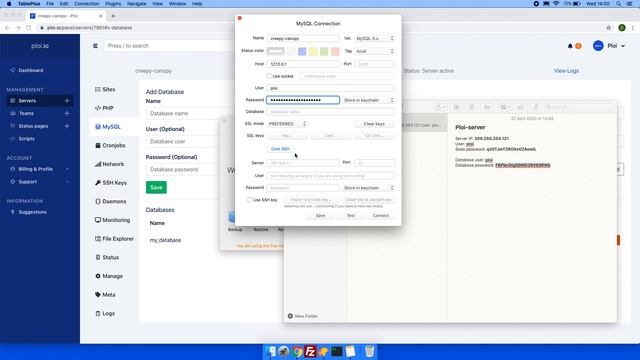
Task: Open the Status section
Action: click(107, 258)
